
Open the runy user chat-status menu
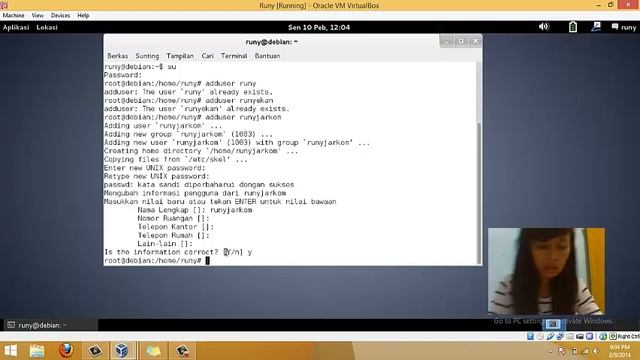[x=624, y=27]
